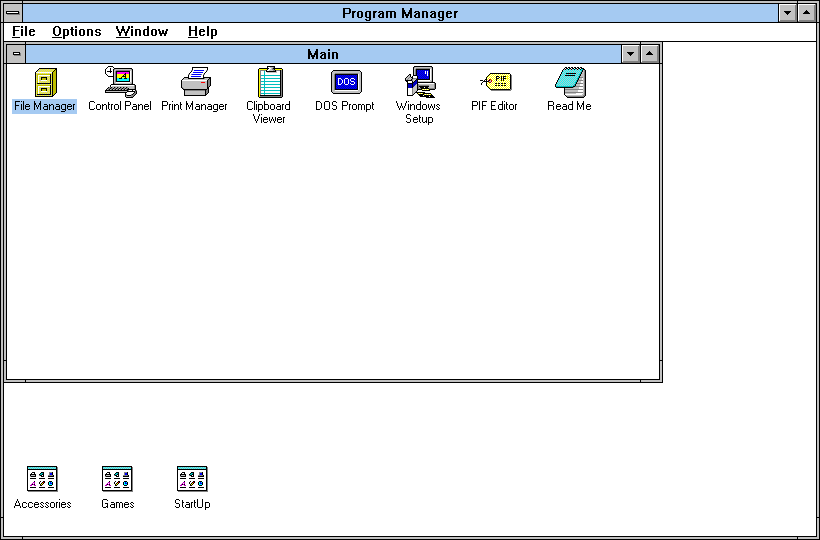Select the StartUp group icon
The width and height of the screenshot is (820, 540).
click(192, 478)
